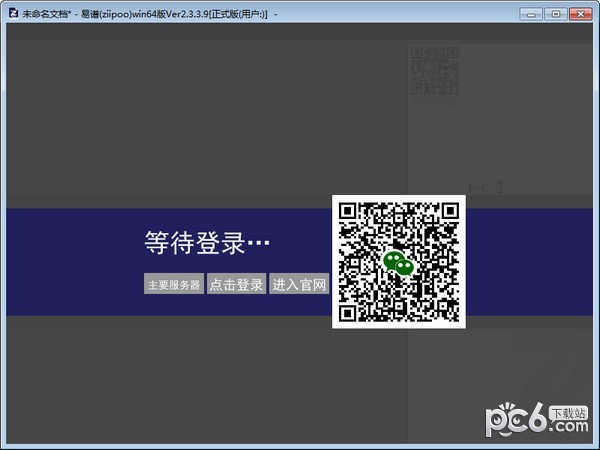Click the WeChat login QR code
The image size is (600, 450).
tap(399, 262)
